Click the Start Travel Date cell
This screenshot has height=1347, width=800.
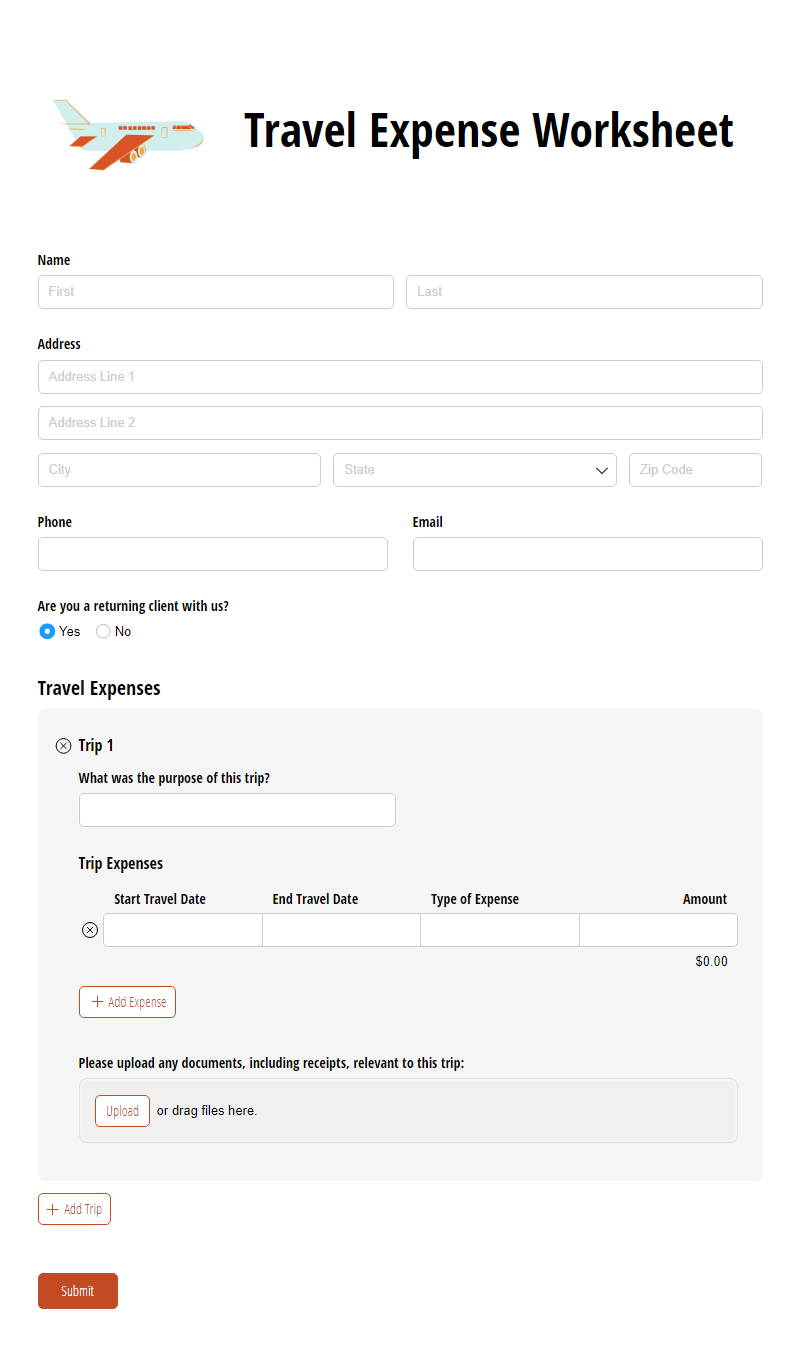point(183,930)
